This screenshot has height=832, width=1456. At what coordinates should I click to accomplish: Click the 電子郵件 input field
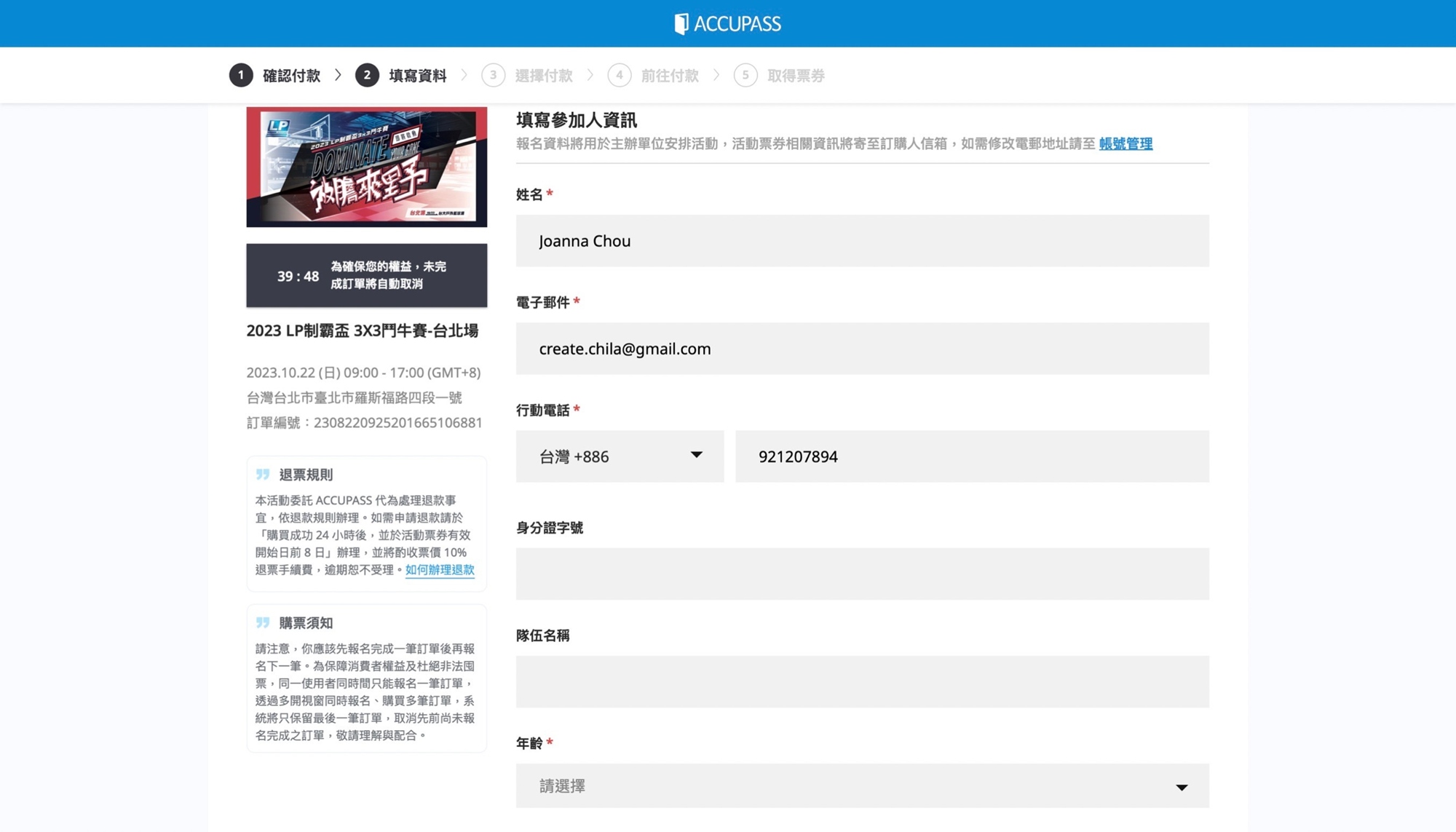coord(862,349)
